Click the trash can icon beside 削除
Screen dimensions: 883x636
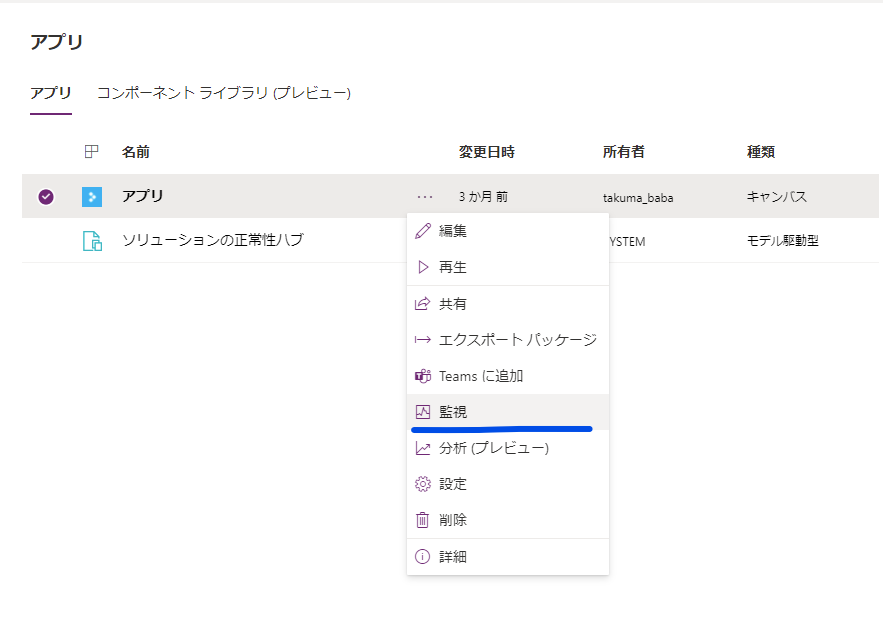tap(422, 520)
